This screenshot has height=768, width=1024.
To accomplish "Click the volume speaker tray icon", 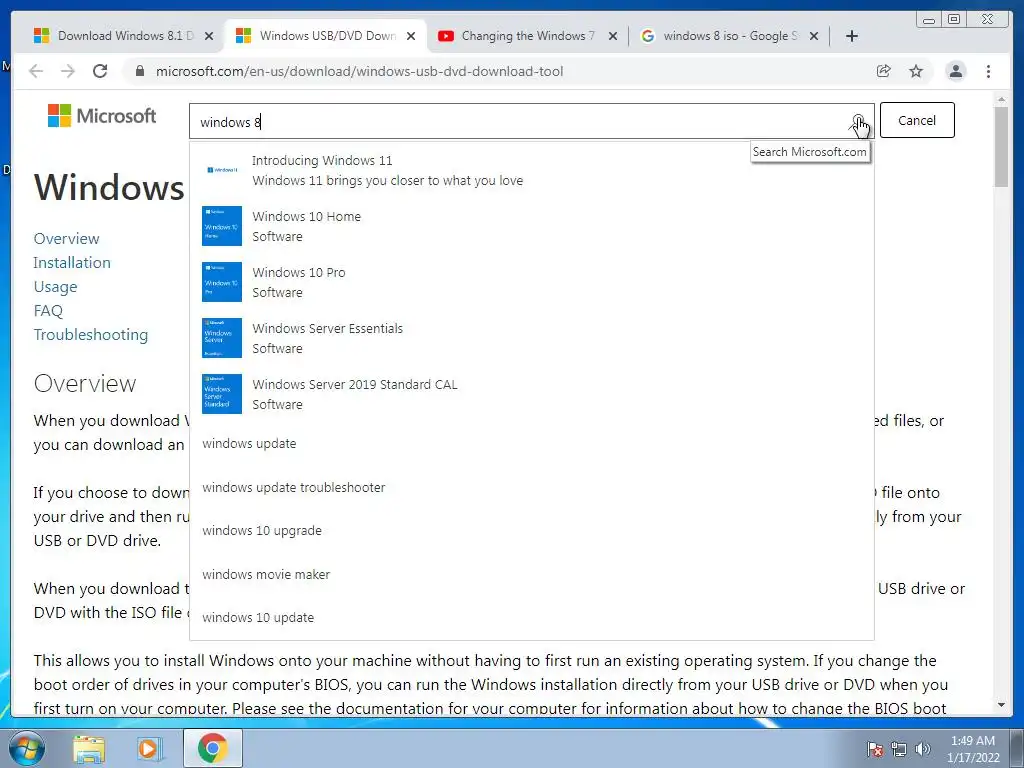I will 923,749.
